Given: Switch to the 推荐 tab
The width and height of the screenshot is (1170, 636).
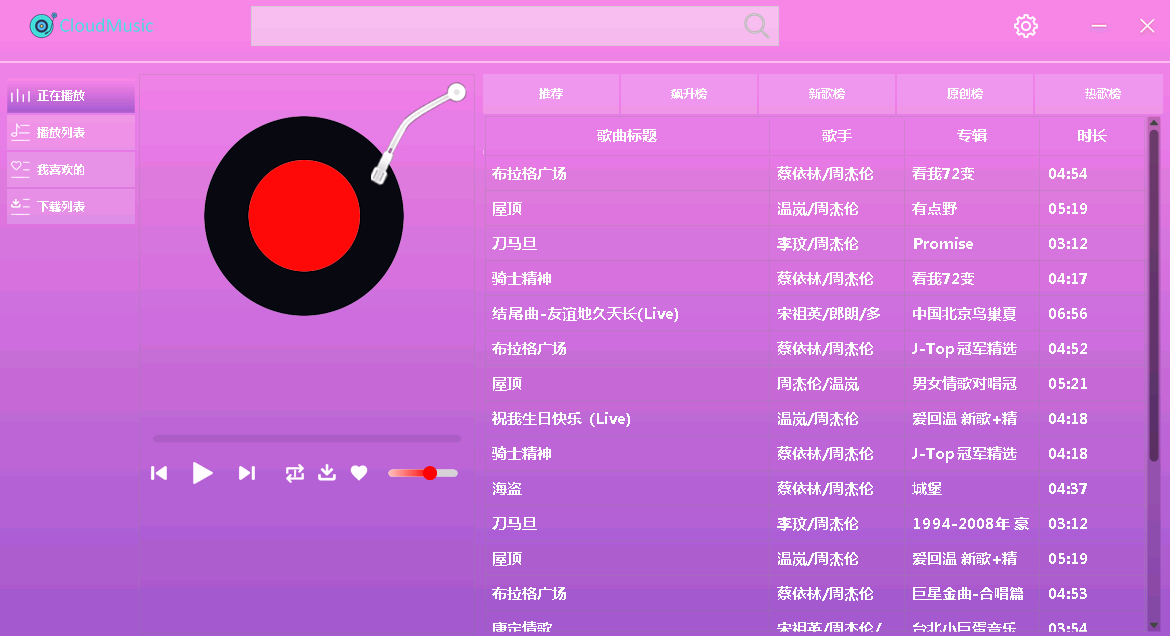Looking at the screenshot, I should tap(551, 94).
